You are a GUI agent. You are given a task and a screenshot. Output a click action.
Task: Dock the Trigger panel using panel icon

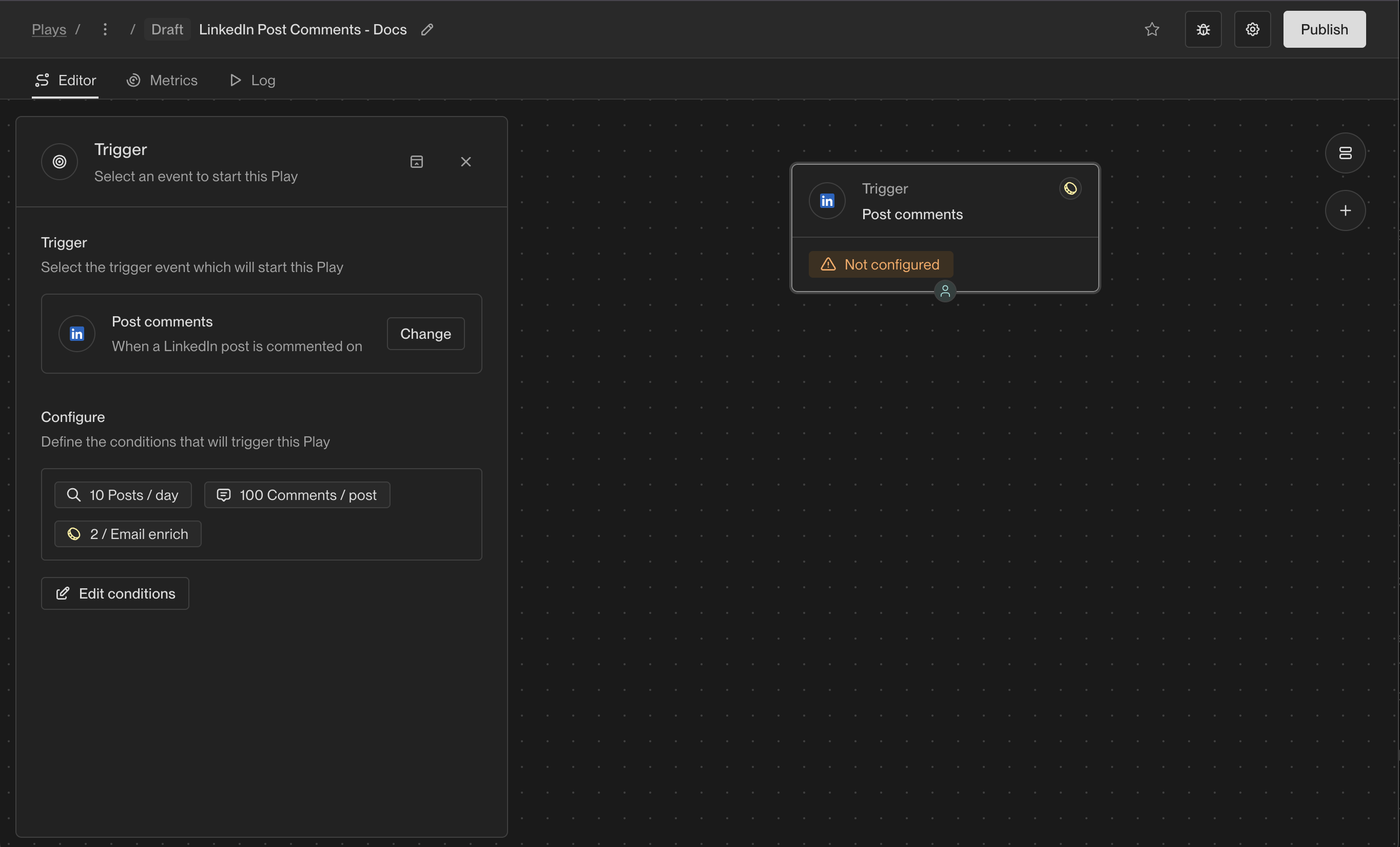point(417,162)
